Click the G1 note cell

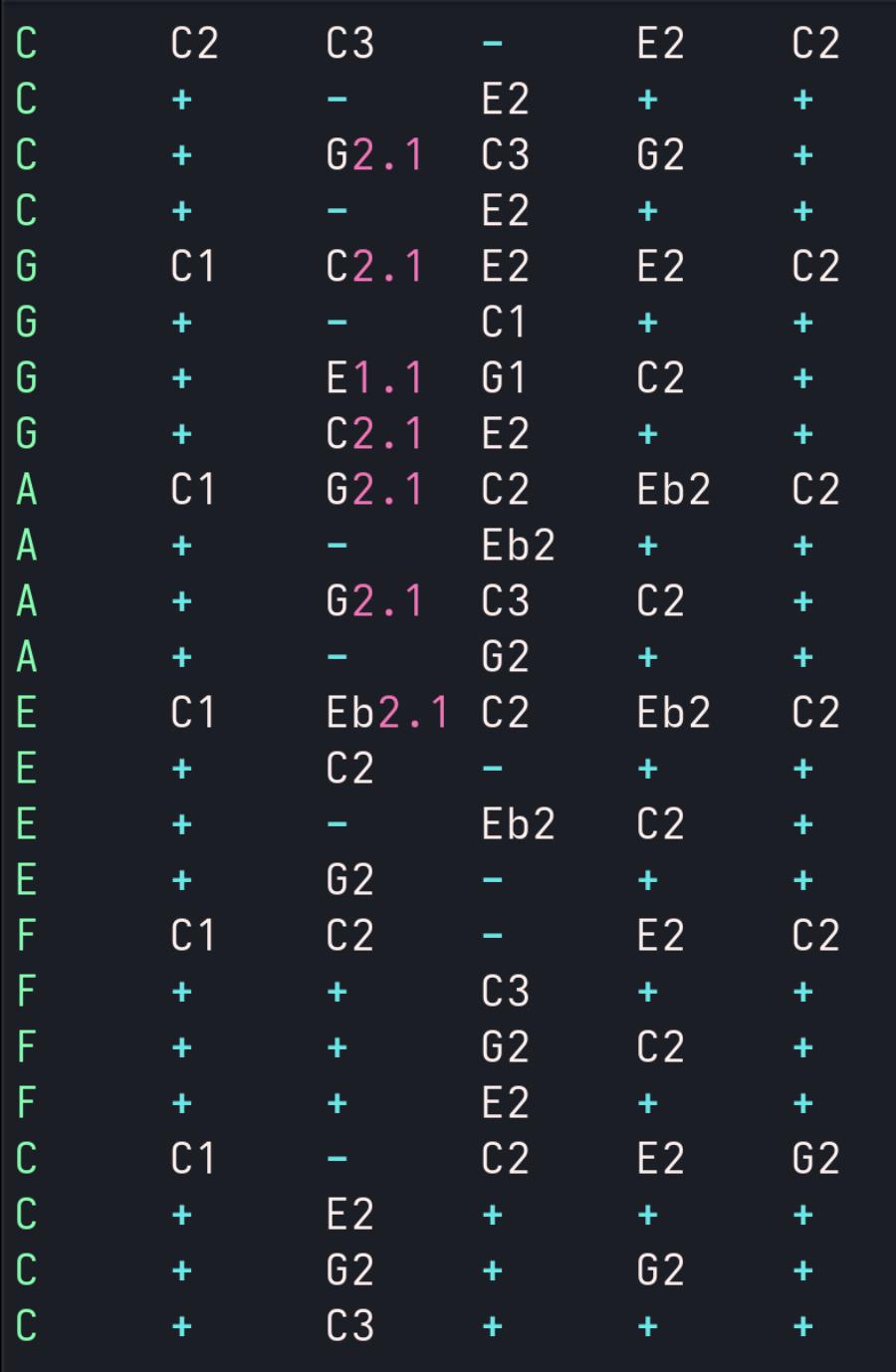(504, 378)
